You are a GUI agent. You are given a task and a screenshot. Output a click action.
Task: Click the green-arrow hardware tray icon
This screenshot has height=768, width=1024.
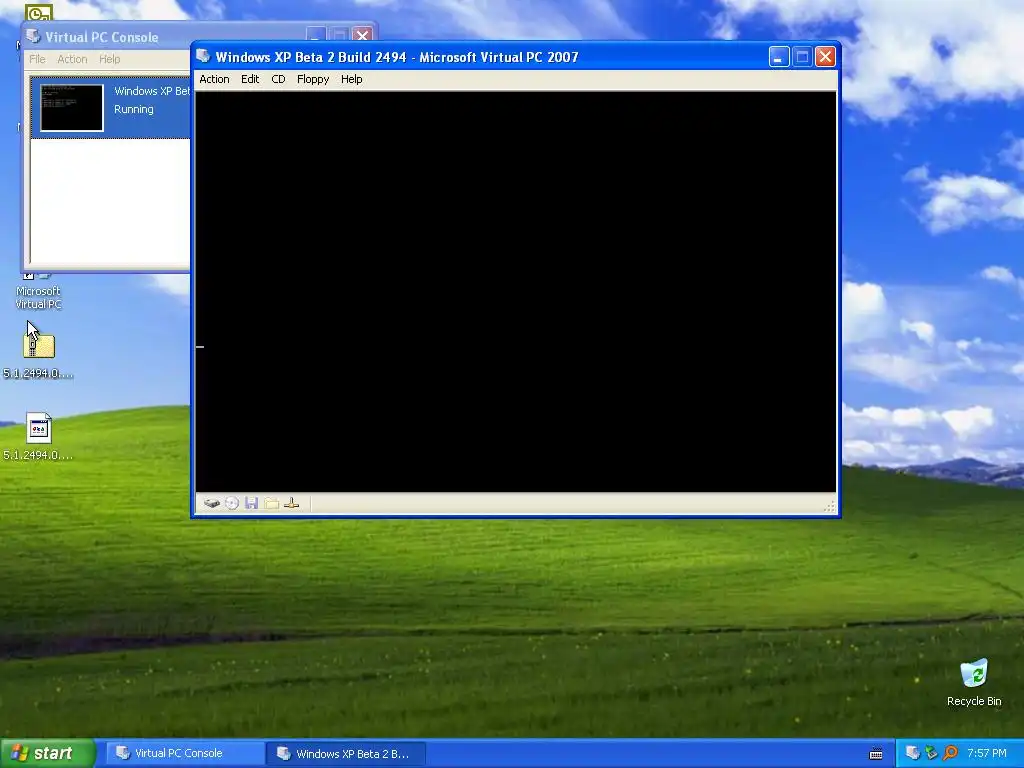(931, 753)
